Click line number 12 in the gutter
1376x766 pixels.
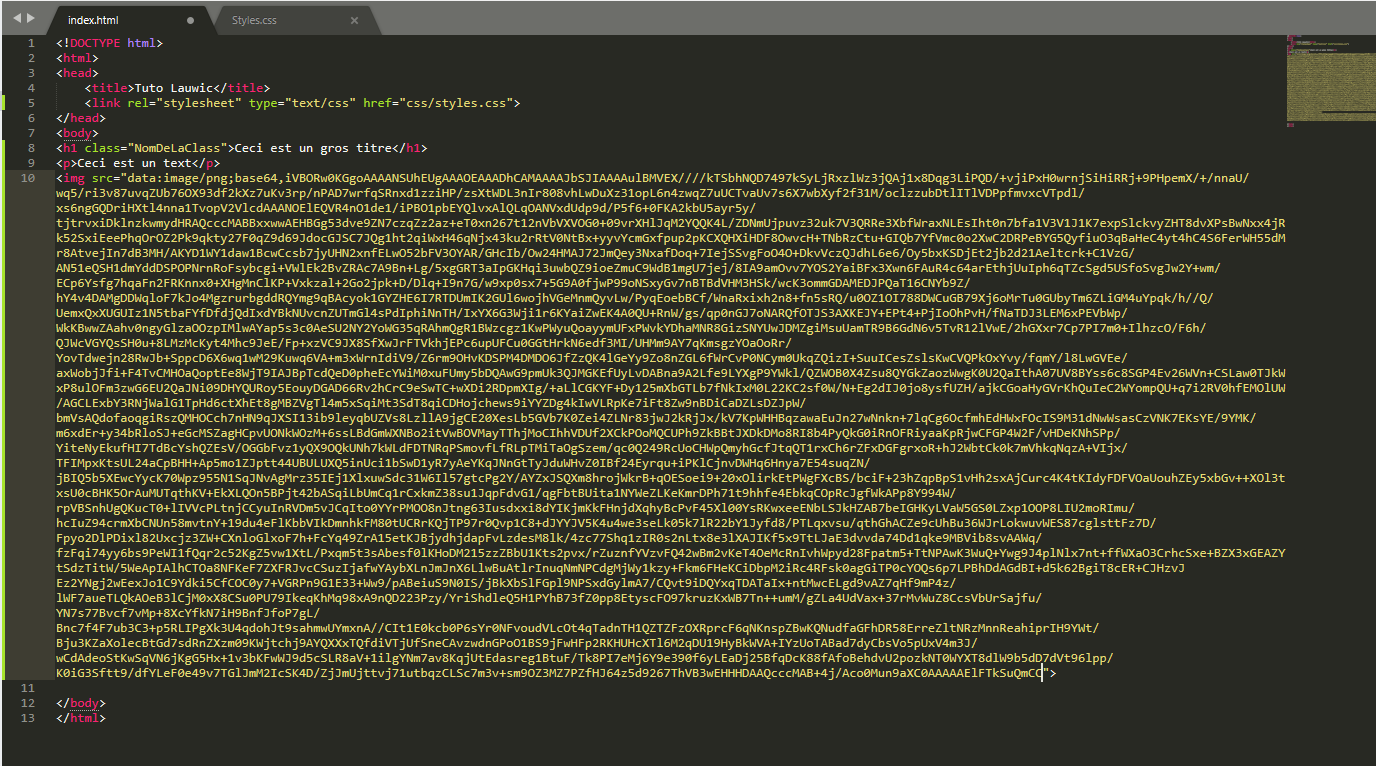[x=28, y=703]
